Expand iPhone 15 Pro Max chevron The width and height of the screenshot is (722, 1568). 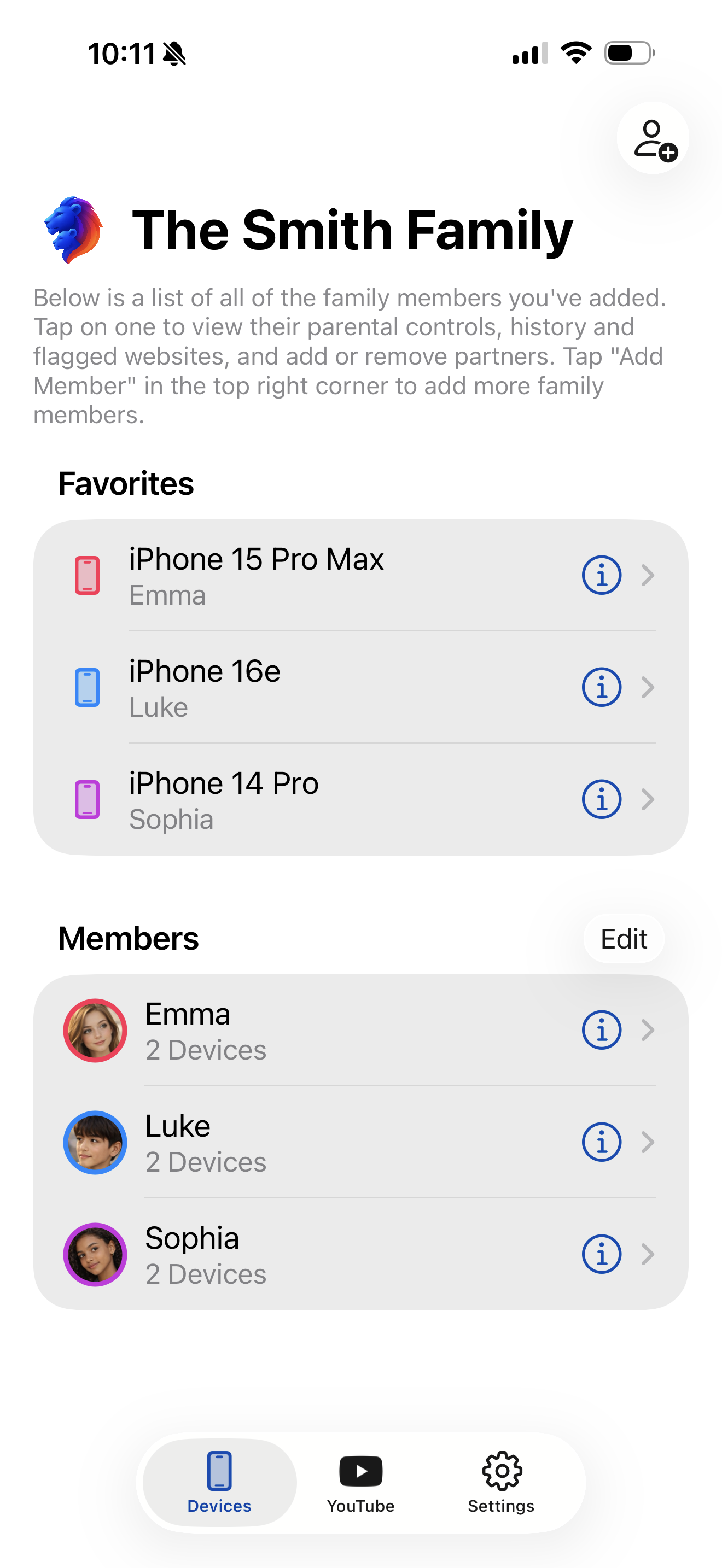[x=648, y=575]
